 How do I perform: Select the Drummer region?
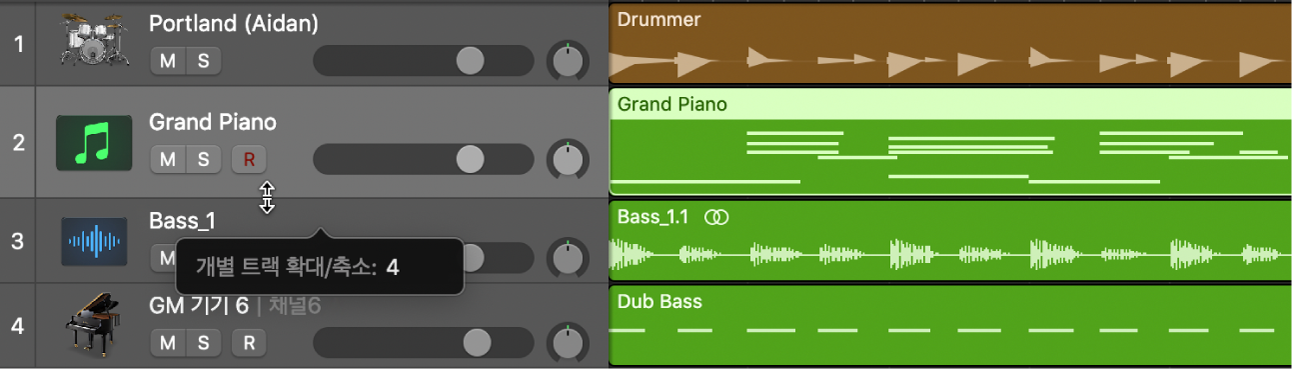click(x=950, y=44)
